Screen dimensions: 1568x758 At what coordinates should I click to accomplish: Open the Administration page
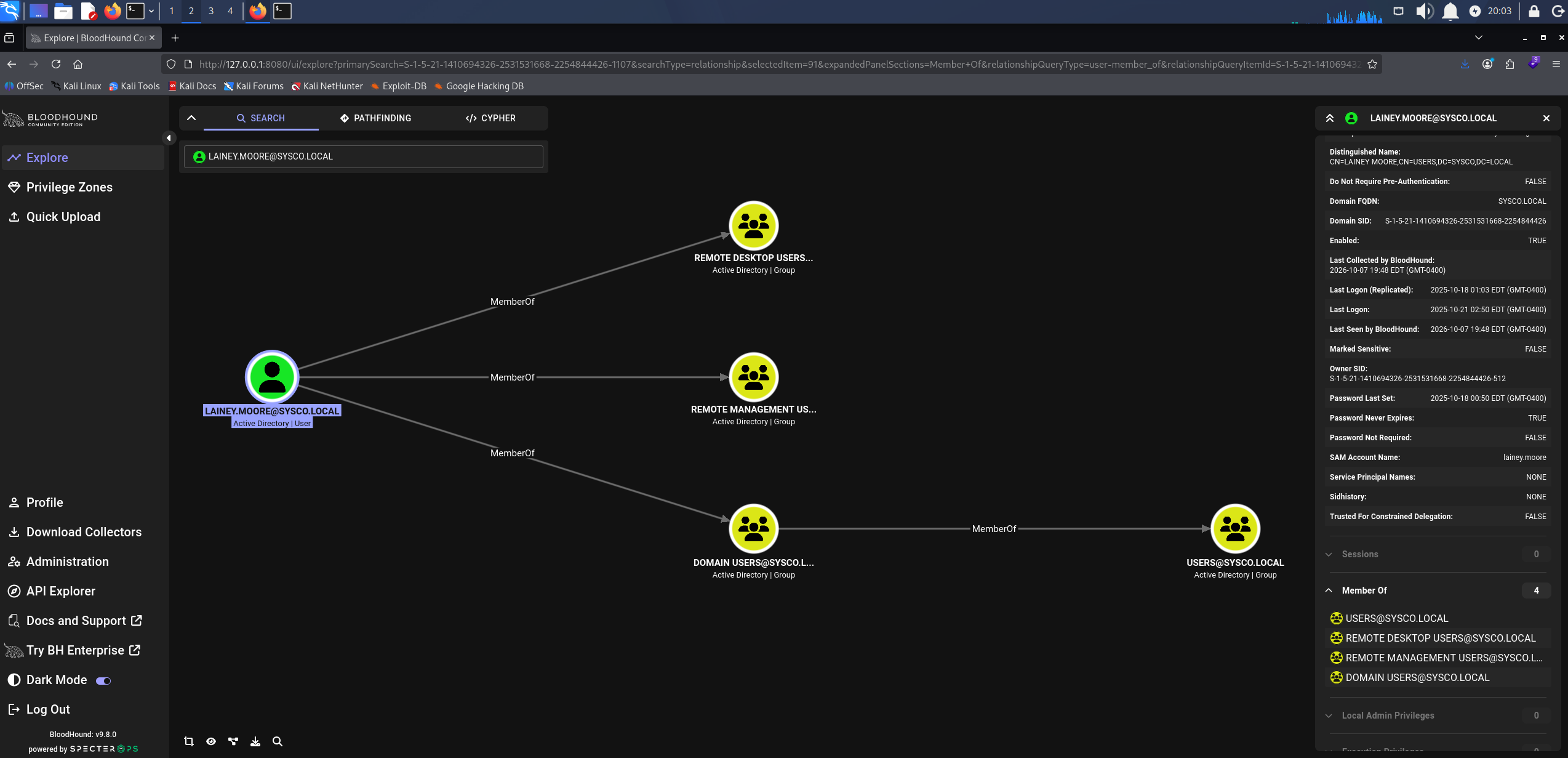82,562
